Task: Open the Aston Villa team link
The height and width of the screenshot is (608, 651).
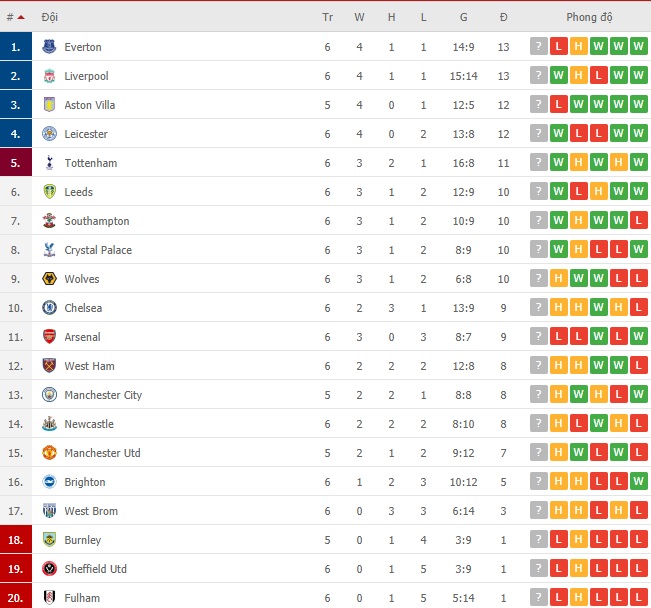Action: tap(89, 105)
